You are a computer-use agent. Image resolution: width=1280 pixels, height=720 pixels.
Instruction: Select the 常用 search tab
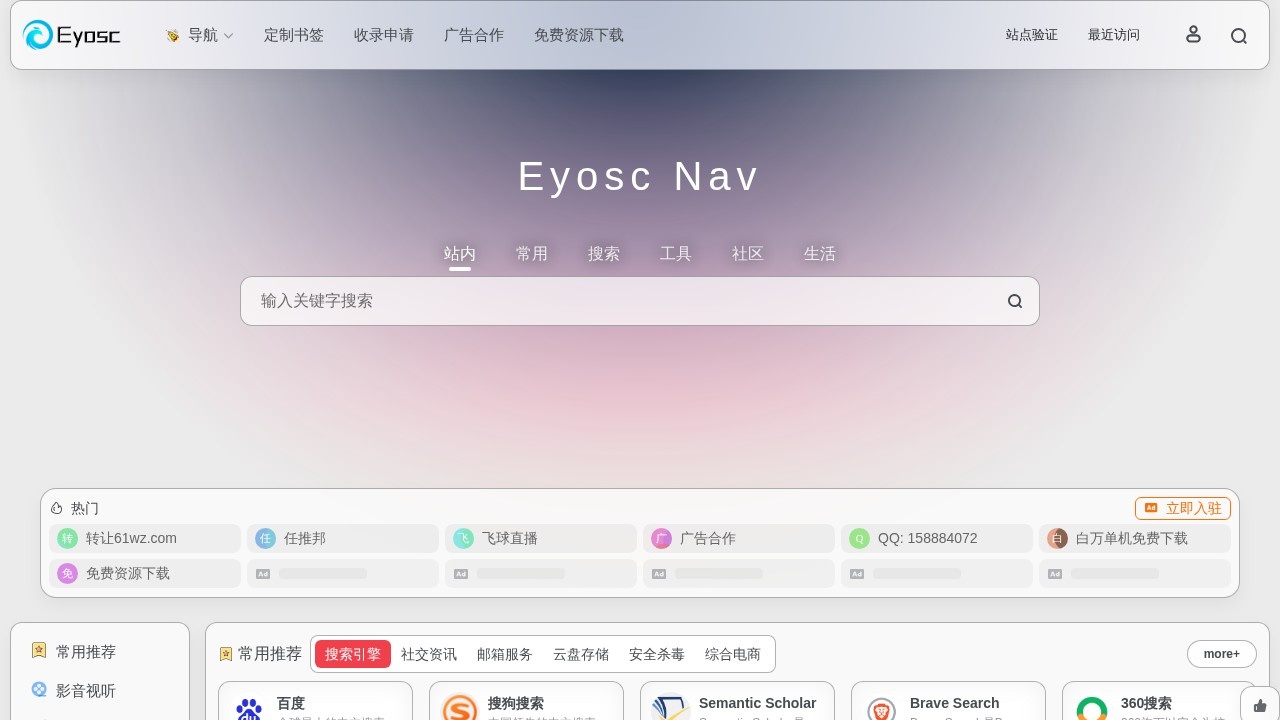coord(532,254)
